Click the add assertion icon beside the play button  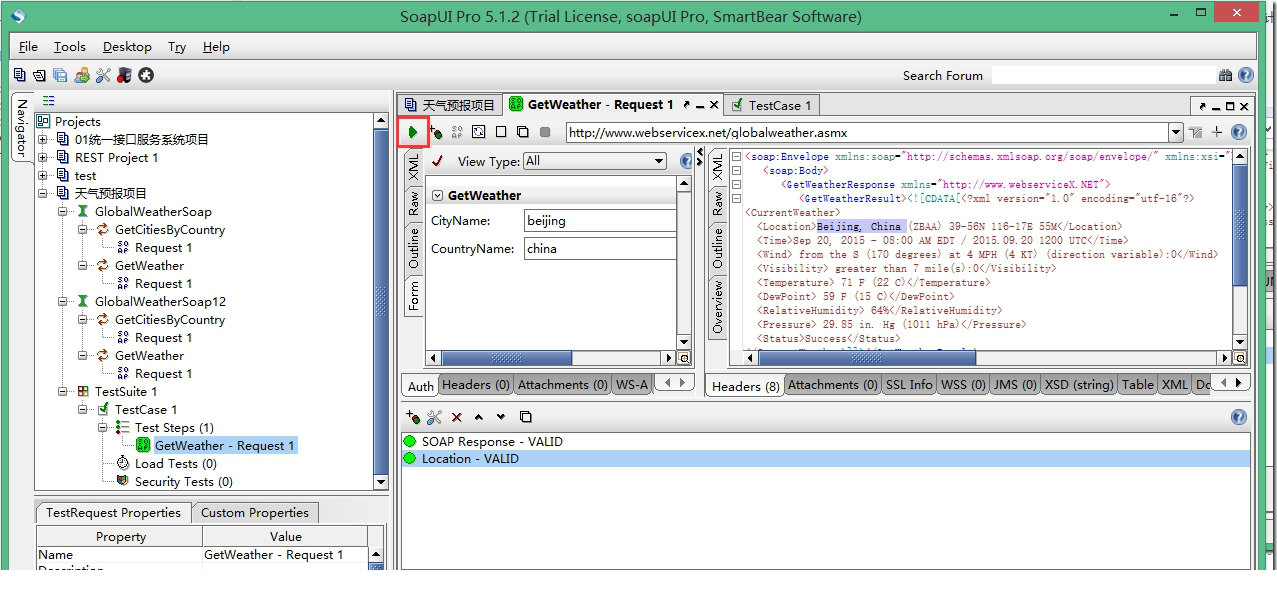[x=435, y=132]
